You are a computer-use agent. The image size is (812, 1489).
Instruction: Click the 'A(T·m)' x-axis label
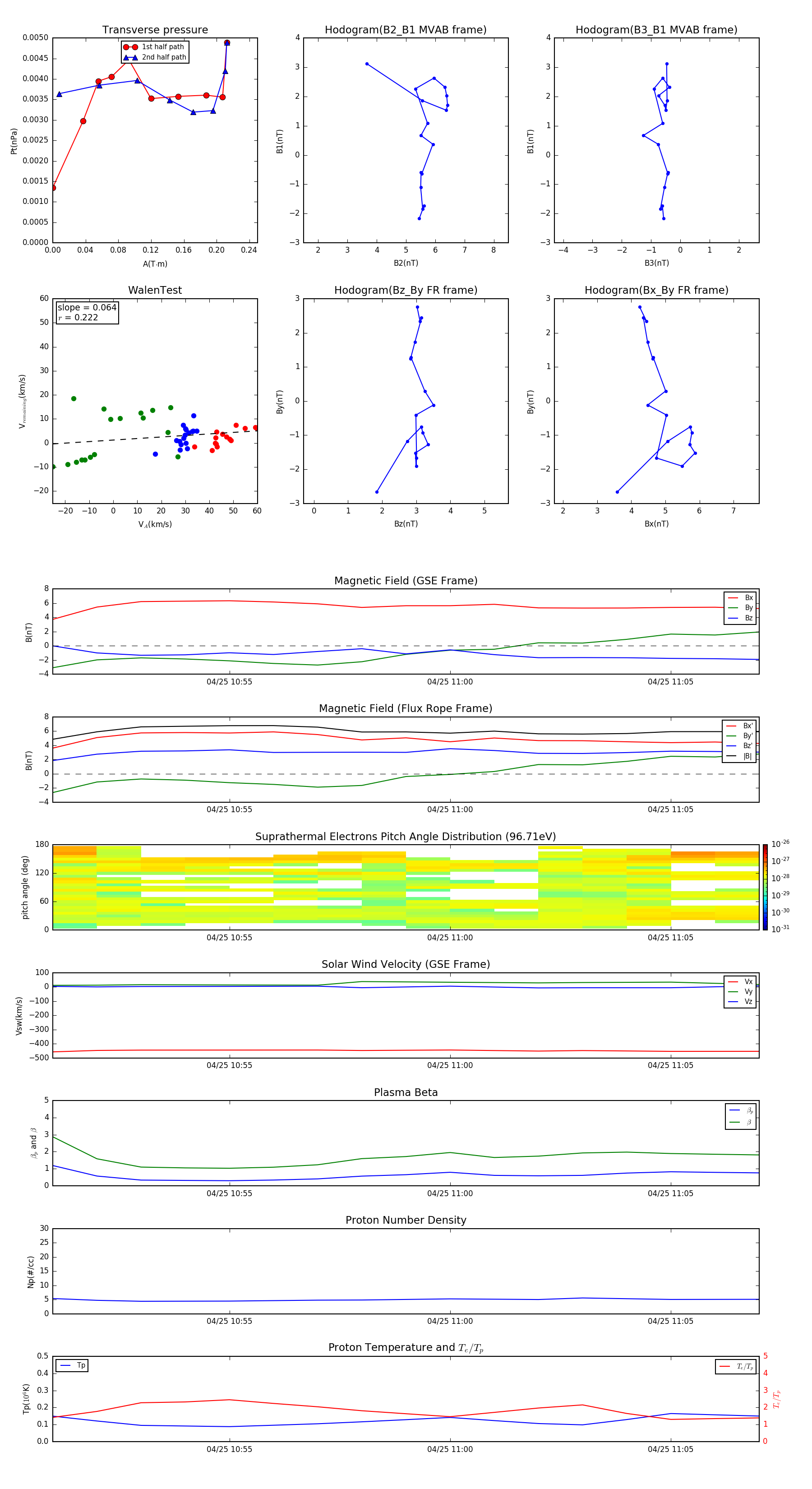coord(155,264)
